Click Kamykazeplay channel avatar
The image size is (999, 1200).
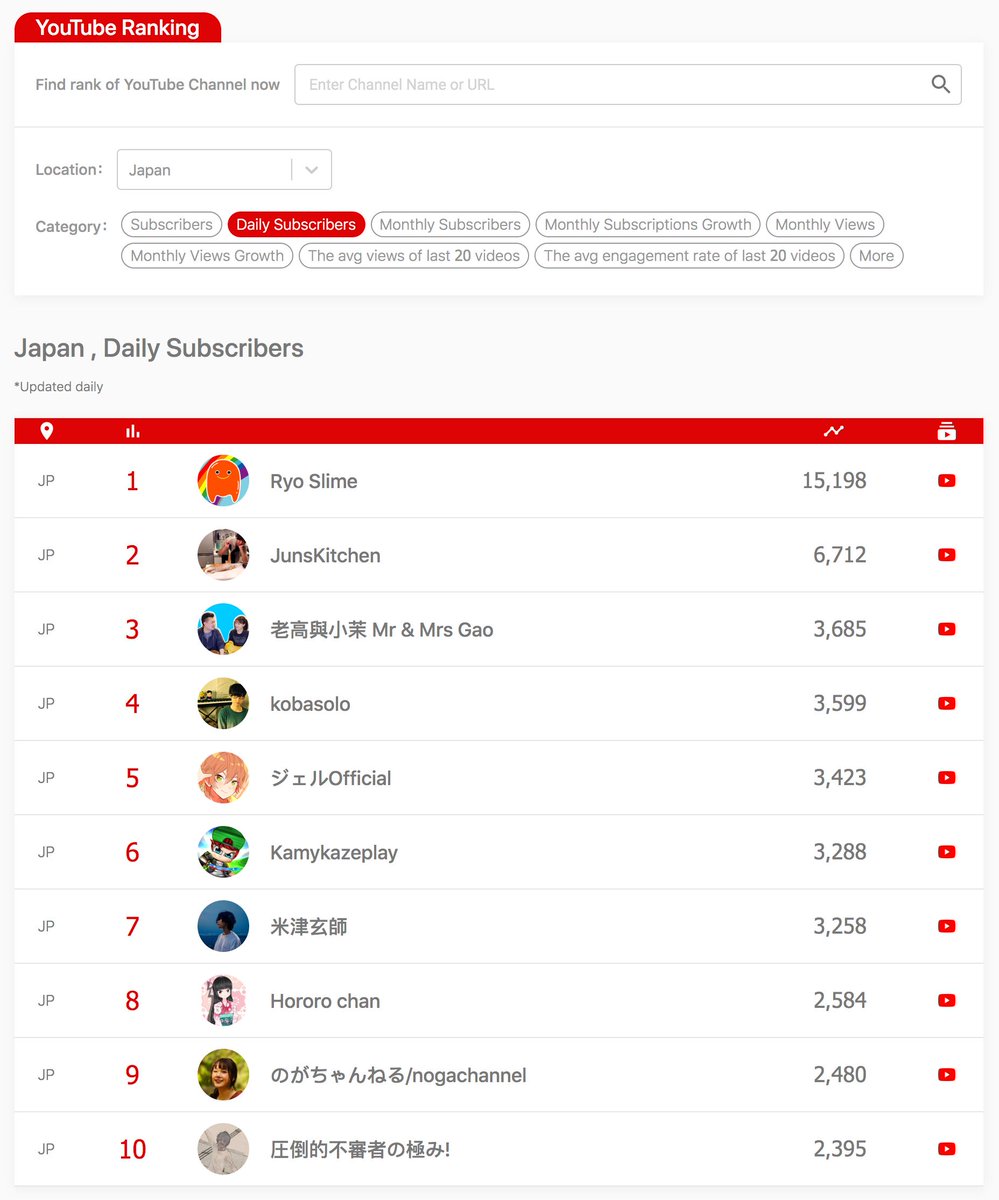[x=223, y=852]
